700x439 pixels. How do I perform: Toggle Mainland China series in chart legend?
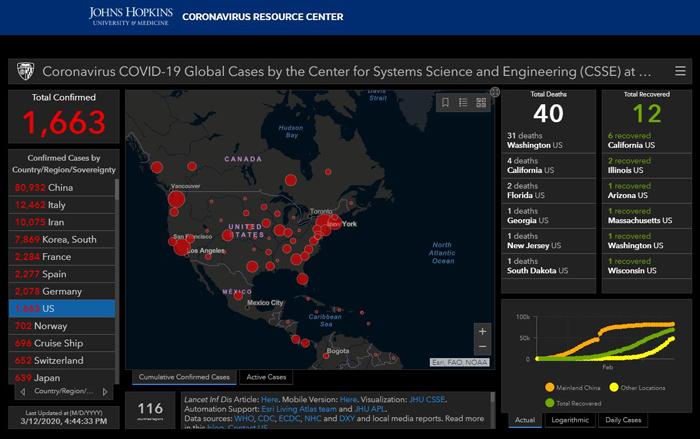[574, 387]
